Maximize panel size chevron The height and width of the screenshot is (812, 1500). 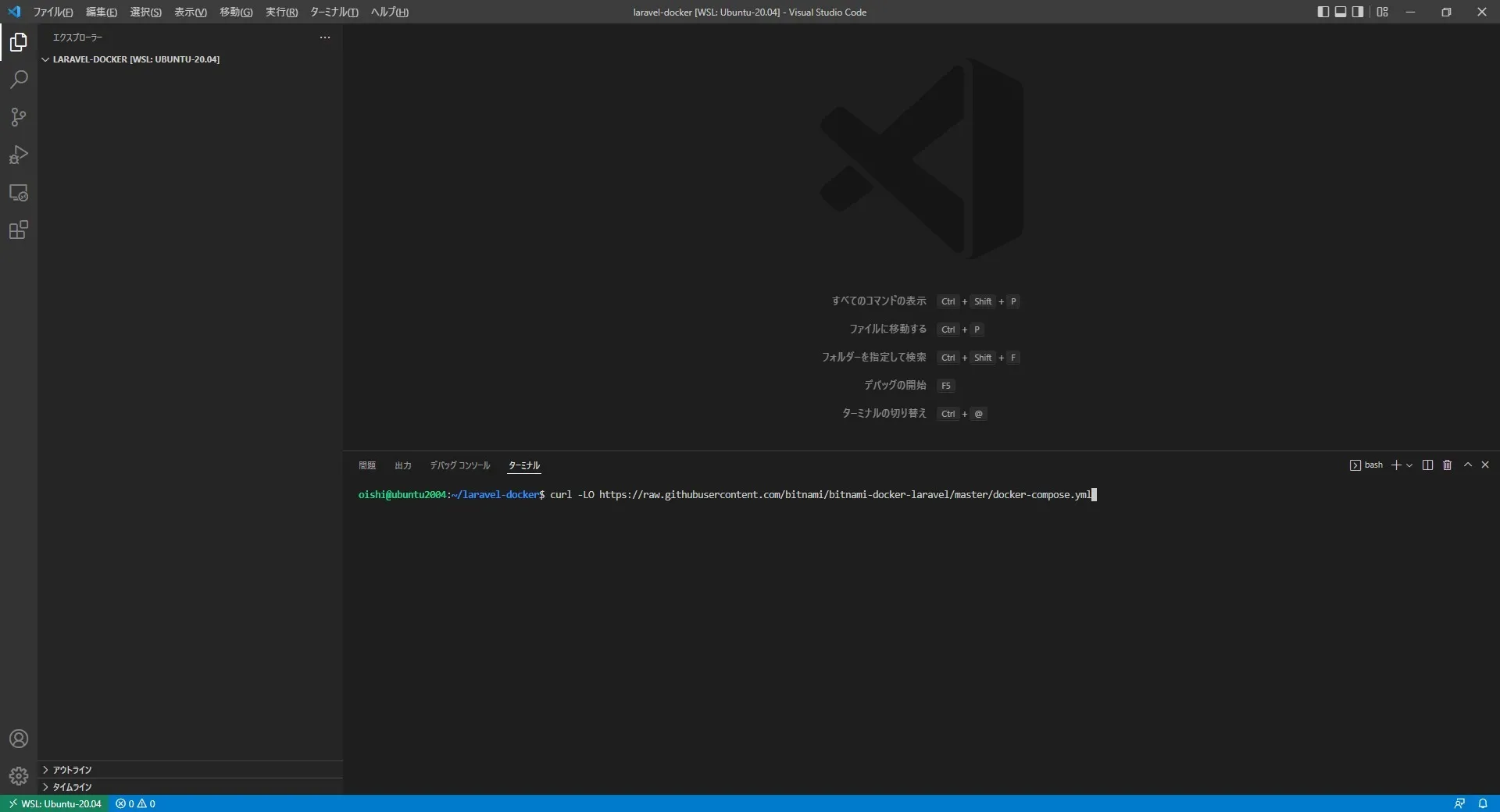pyautogui.click(x=1468, y=465)
